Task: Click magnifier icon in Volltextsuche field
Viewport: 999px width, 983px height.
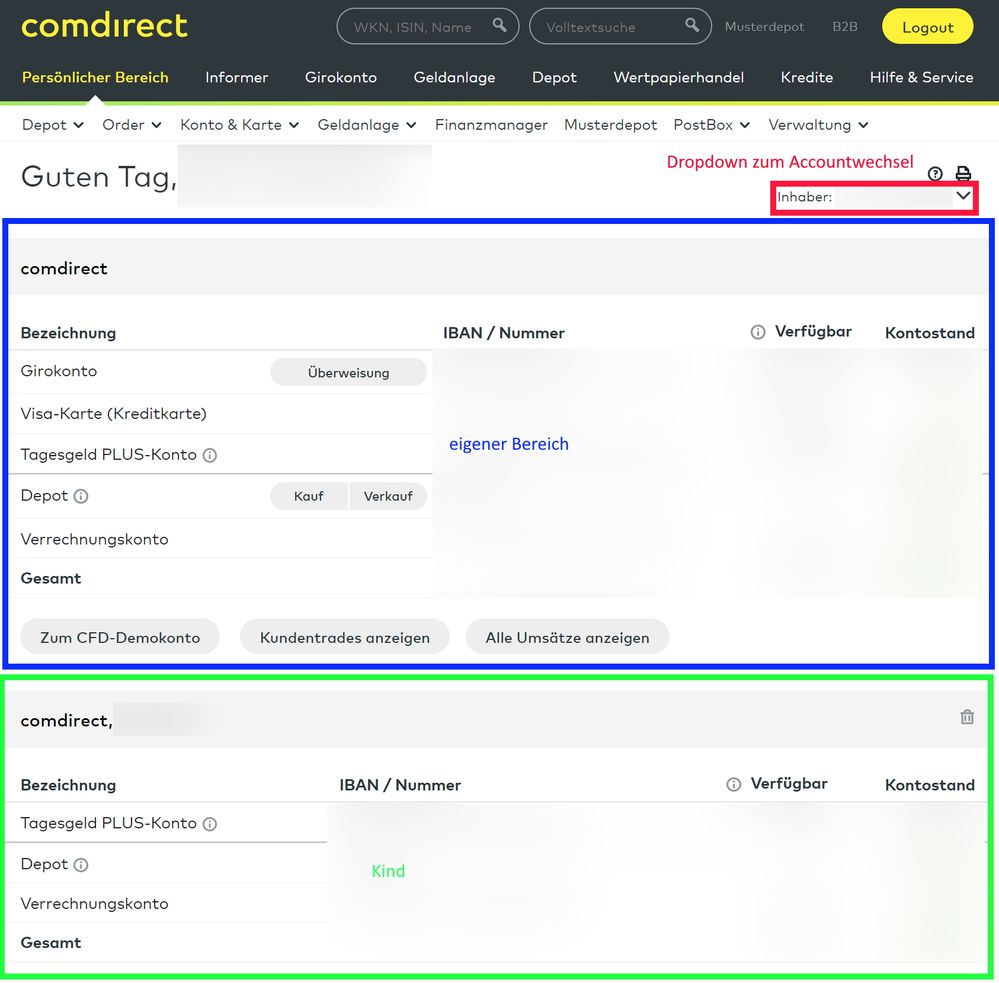Action: click(x=692, y=26)
